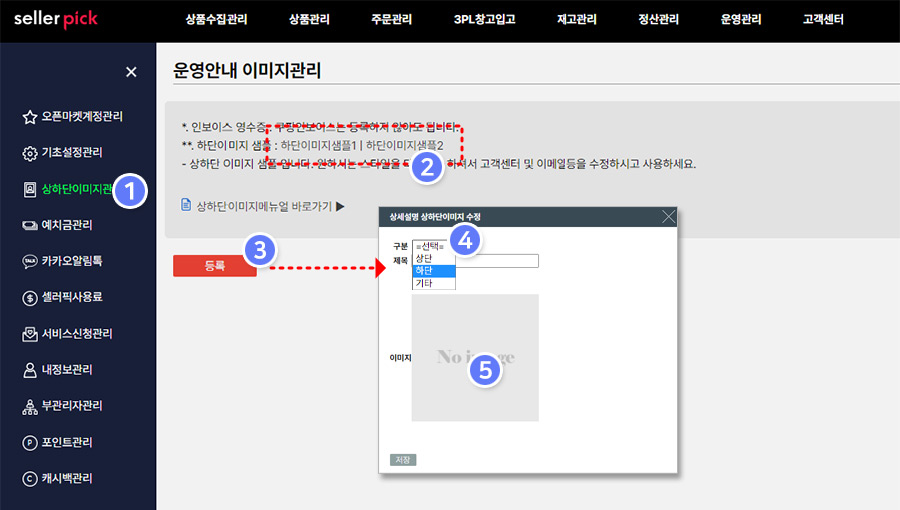
Task: Click the dollar icon beside 셀러픽사용료
Action: (x=30, y=297)
